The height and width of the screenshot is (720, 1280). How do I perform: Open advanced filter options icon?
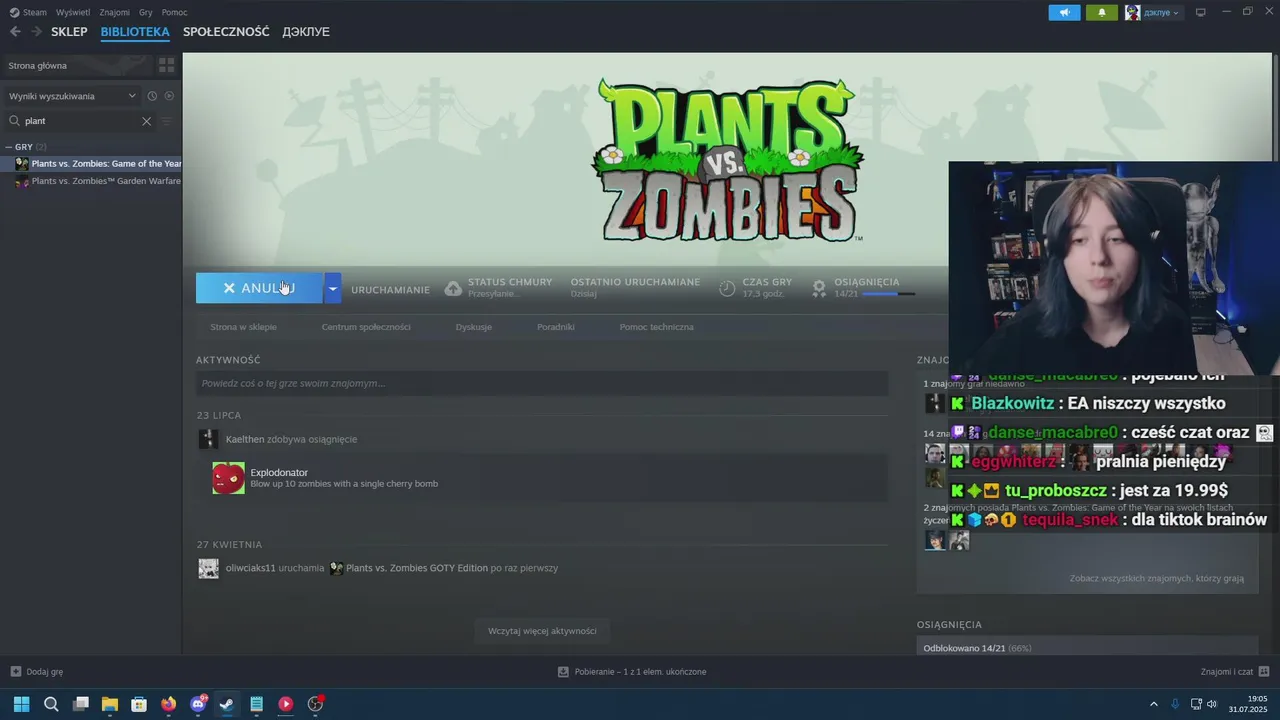pos(167,121)
